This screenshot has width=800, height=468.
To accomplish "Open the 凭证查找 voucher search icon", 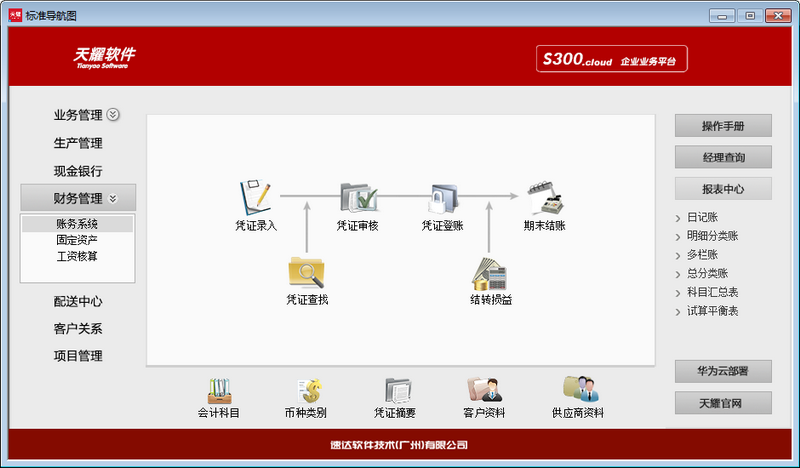I will point(306,272).
